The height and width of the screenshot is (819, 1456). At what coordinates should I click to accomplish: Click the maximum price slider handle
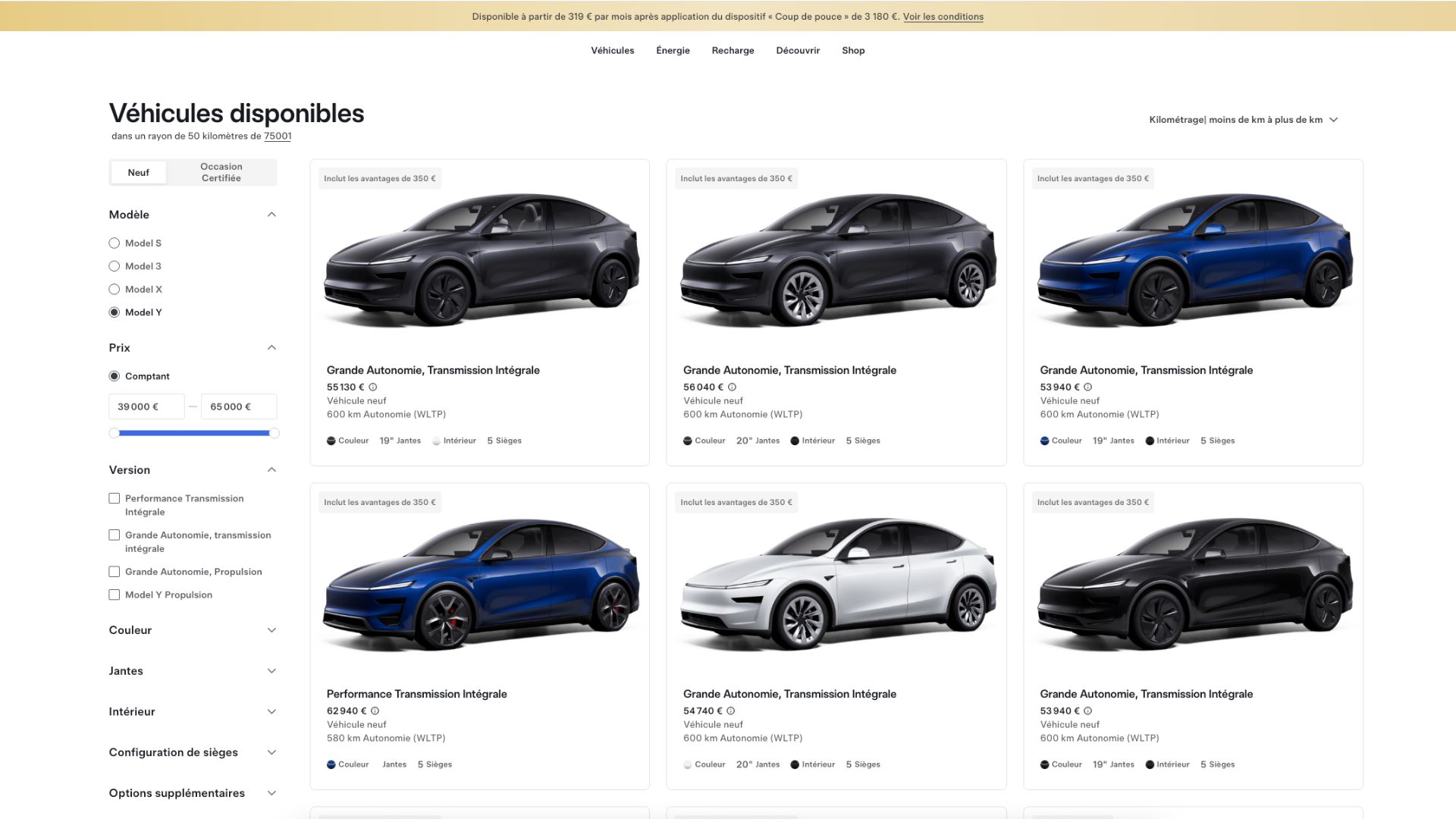pos(275,433)
